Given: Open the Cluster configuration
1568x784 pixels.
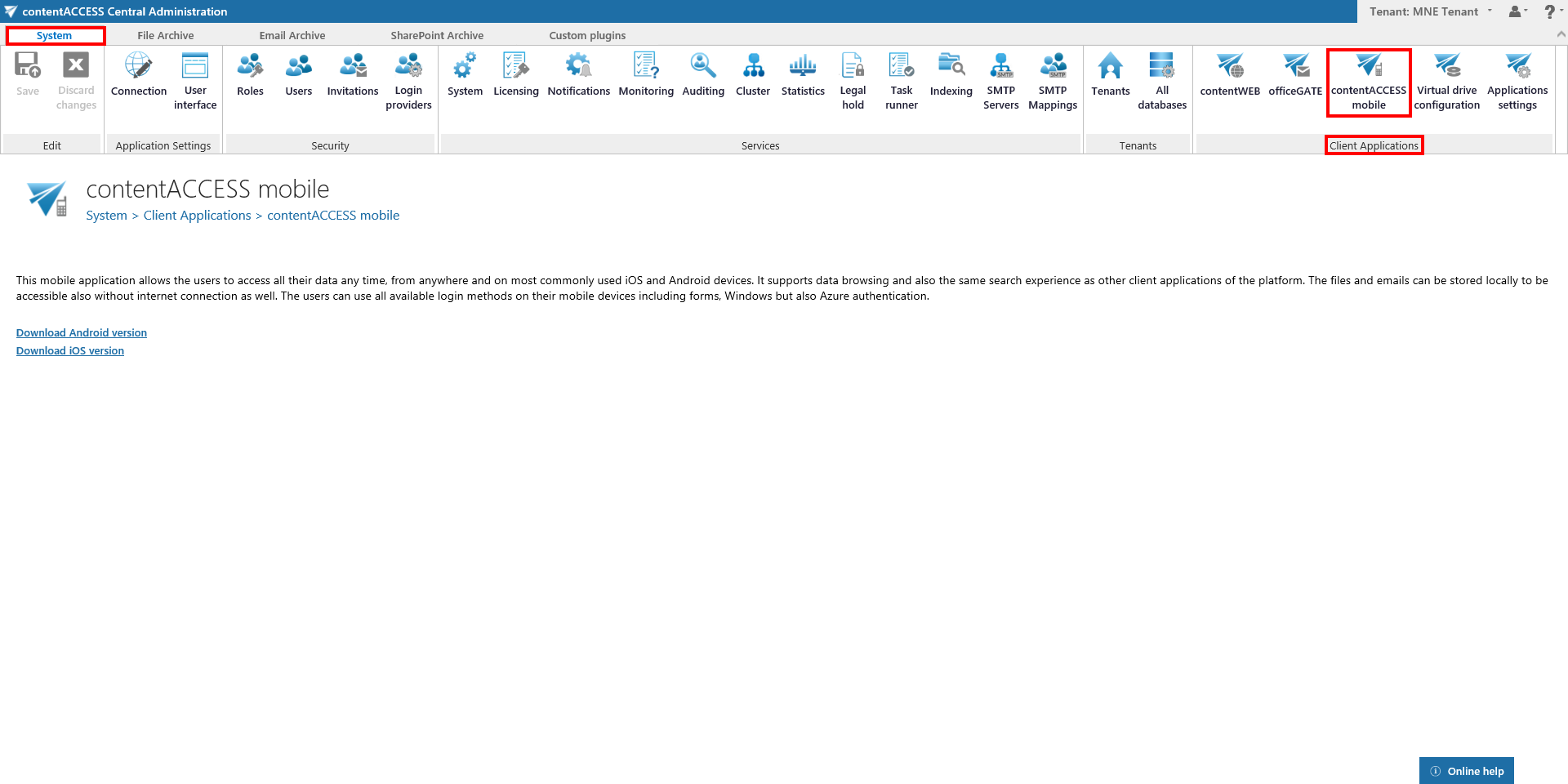Looking at the screenshot, I should [753, 75].
